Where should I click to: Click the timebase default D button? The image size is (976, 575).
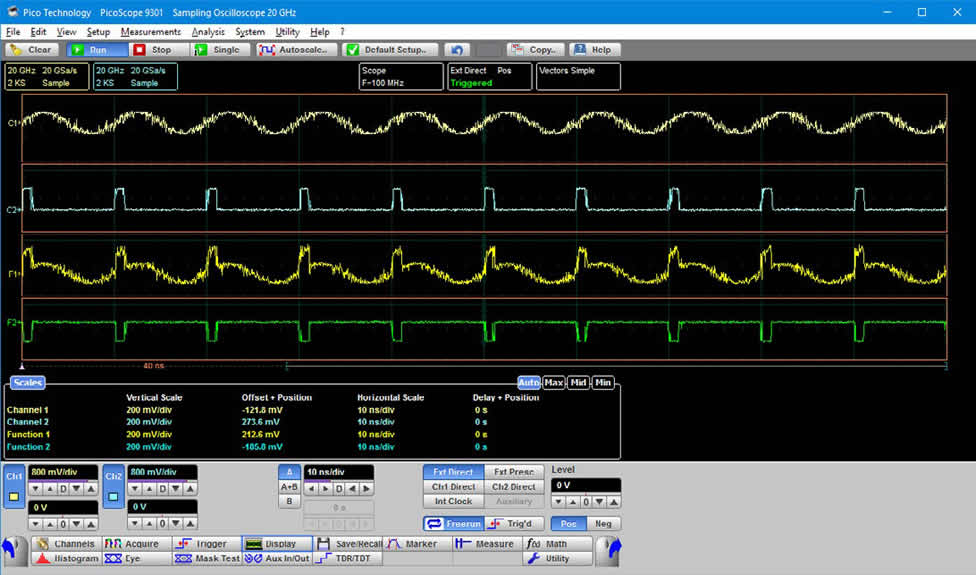(339, 489)
